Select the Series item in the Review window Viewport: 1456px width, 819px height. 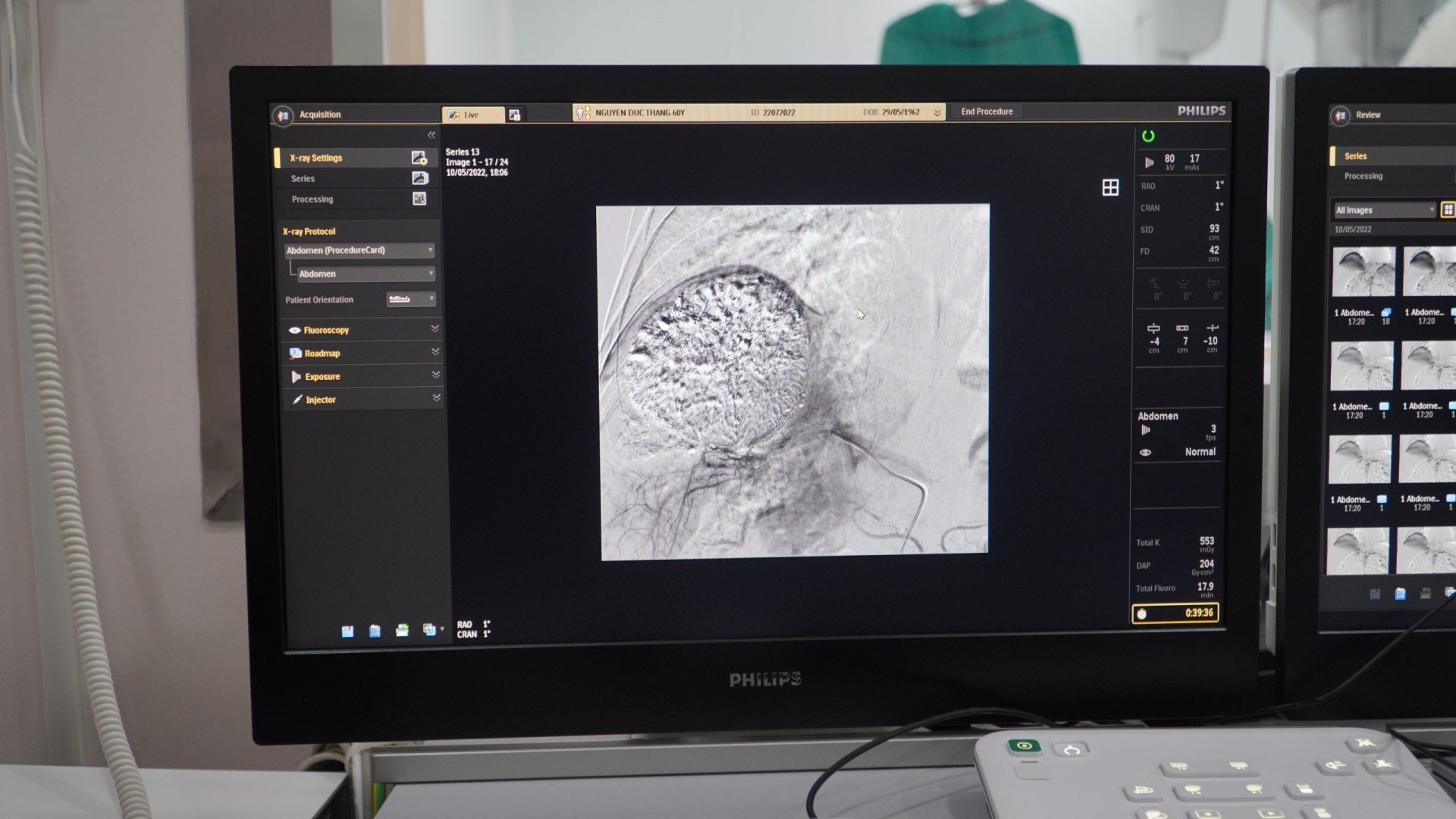point(1394,156)
